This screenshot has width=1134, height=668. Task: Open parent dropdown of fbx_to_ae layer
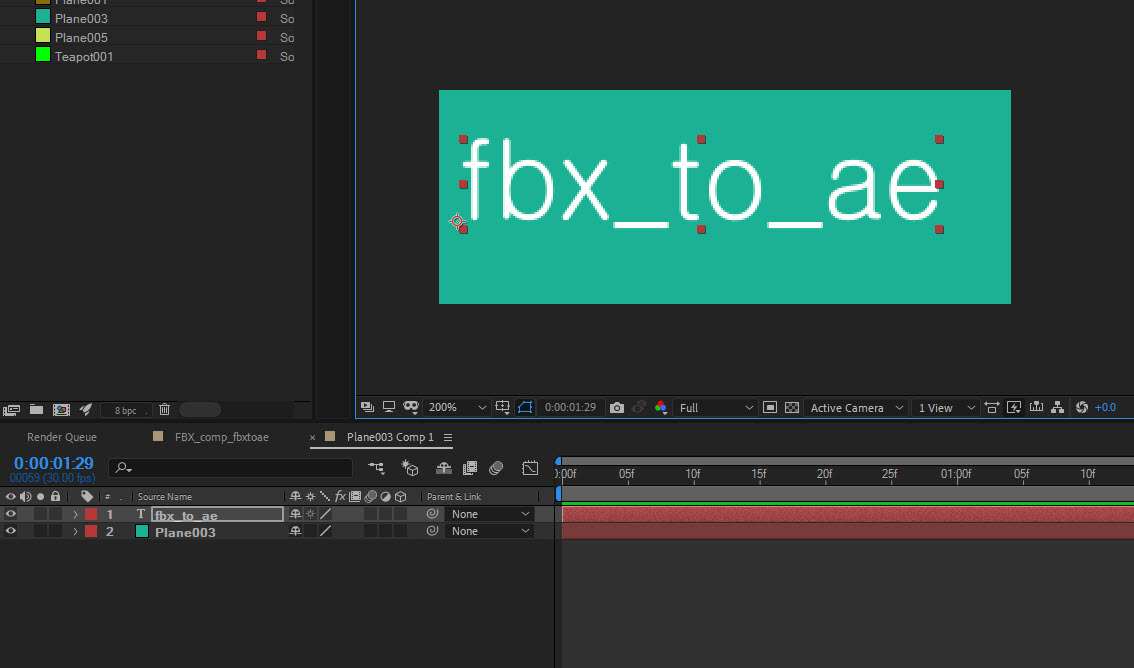[490, 514]
